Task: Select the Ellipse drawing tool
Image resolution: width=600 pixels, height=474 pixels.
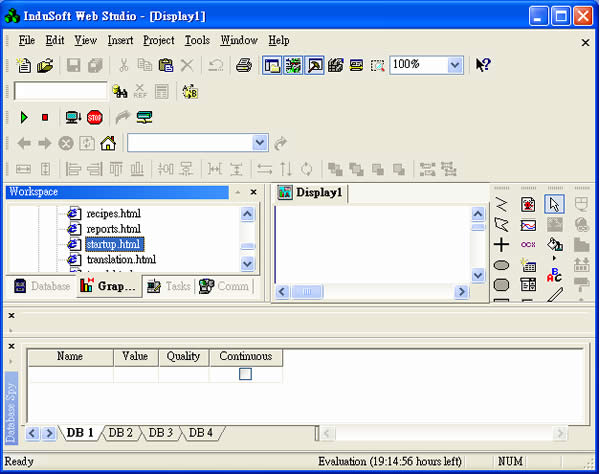Action: click(x=502, y=265)
